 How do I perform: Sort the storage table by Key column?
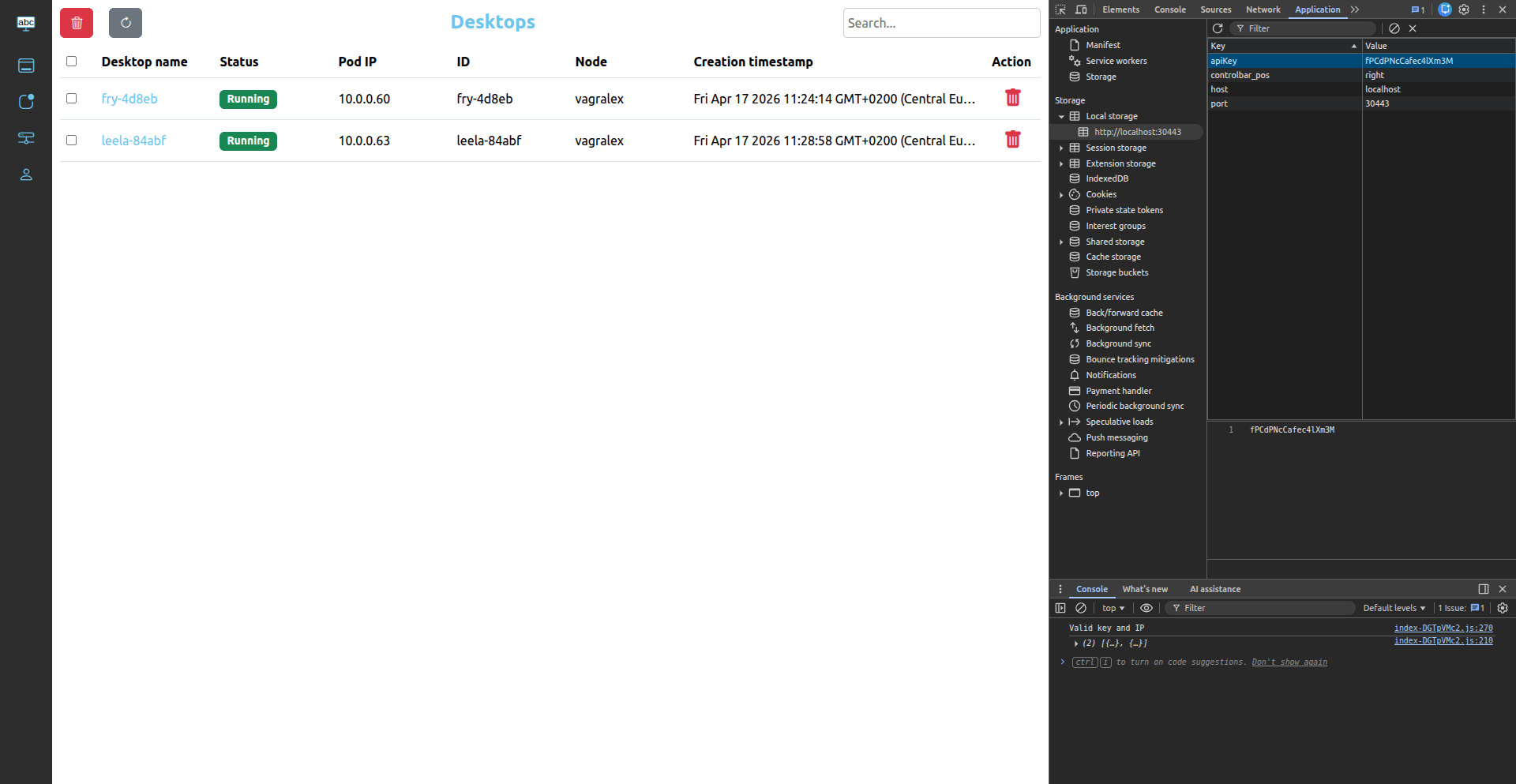tap(1284, 46)
